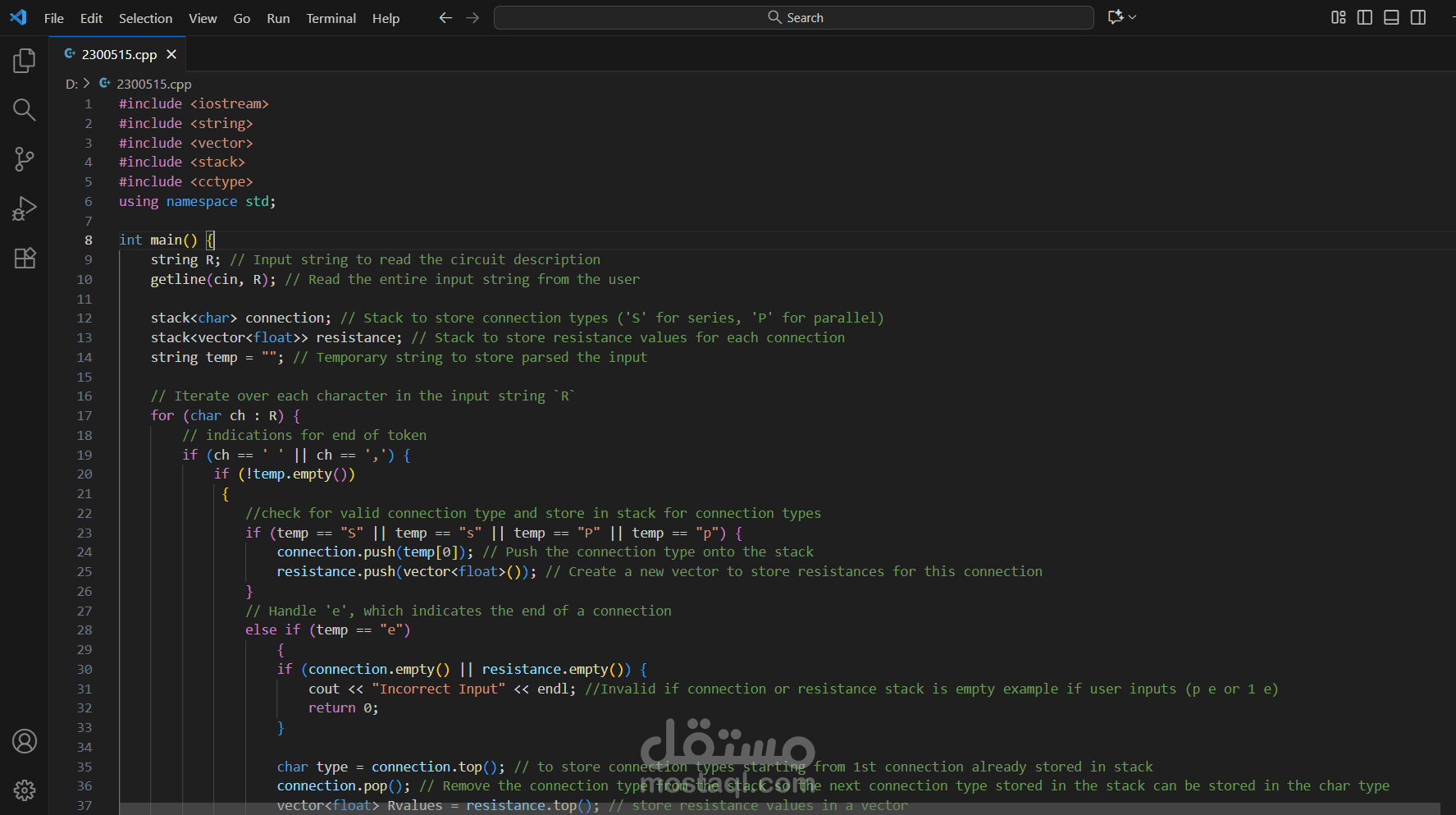The width and height of the screenshot is (1456, 815).
Task: Click the 'getline(cin, R);' statement
Action: coord(213,279)
